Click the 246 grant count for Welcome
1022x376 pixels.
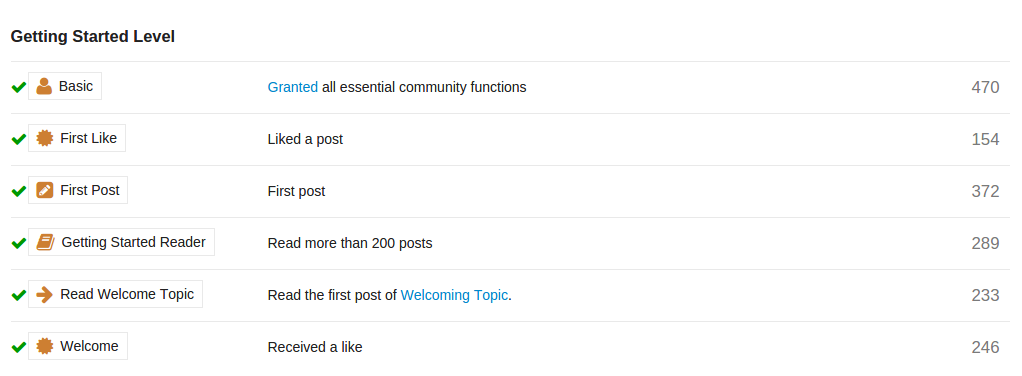(985, 347)
